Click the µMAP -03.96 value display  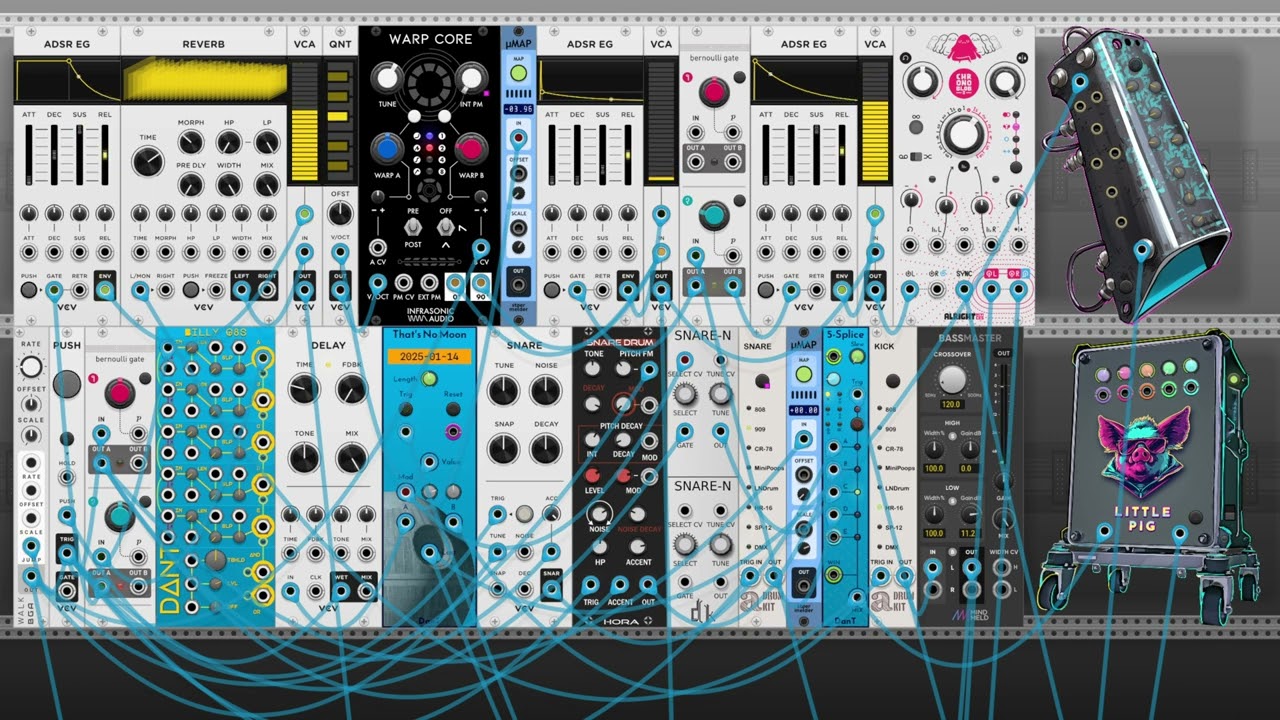(x=518, y=109)
